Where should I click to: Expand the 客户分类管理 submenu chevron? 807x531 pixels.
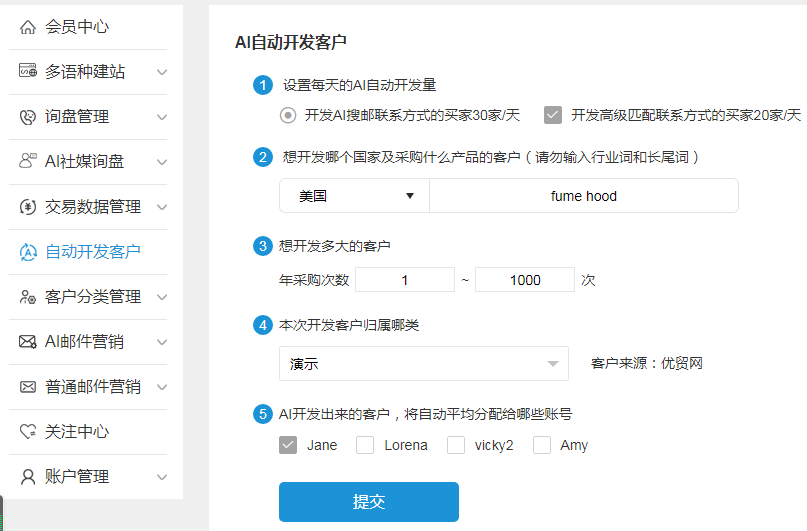(x=162, y=297)
